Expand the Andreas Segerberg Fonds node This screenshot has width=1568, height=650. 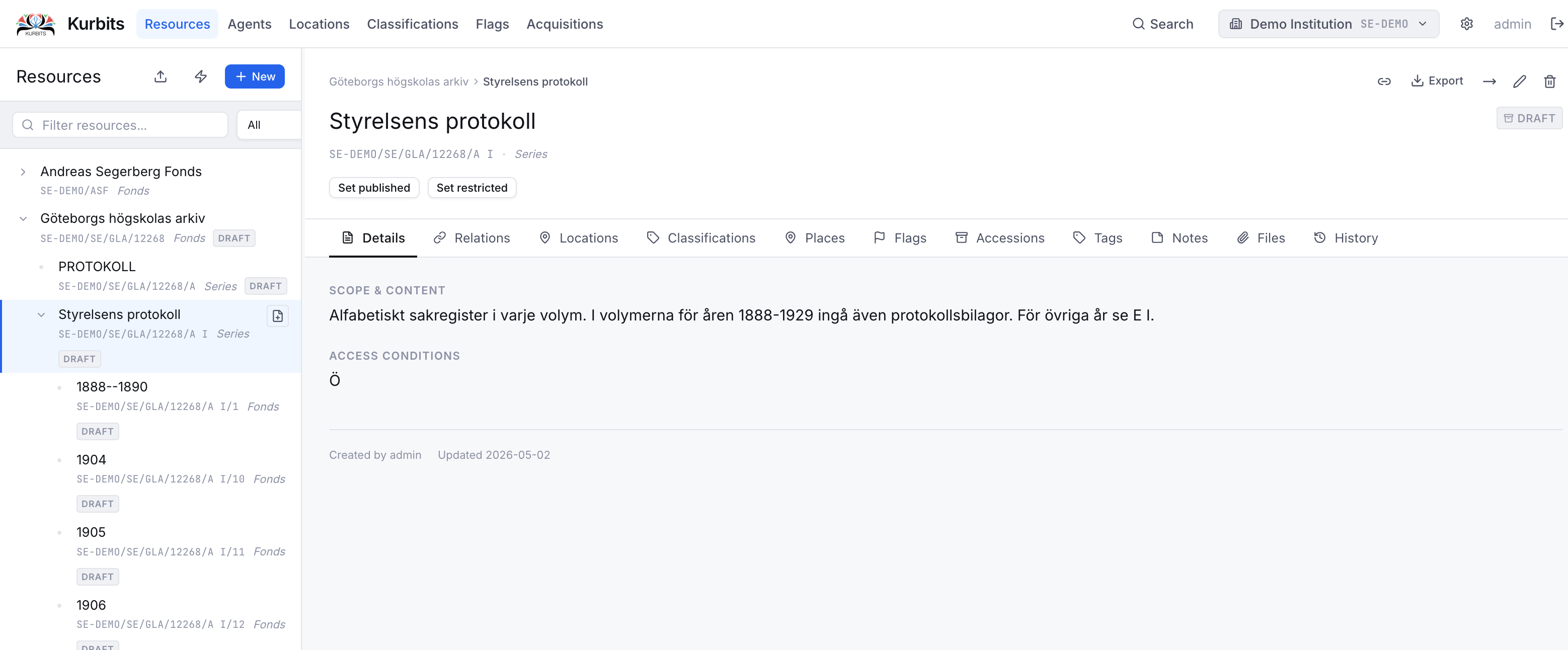(x=23, y=172)
